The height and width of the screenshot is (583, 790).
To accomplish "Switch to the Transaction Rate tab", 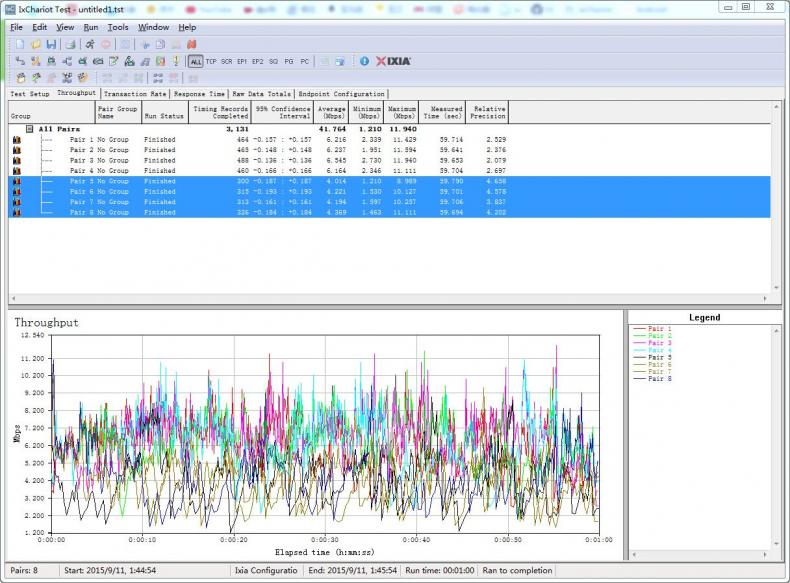I will (x=135, y=94).
